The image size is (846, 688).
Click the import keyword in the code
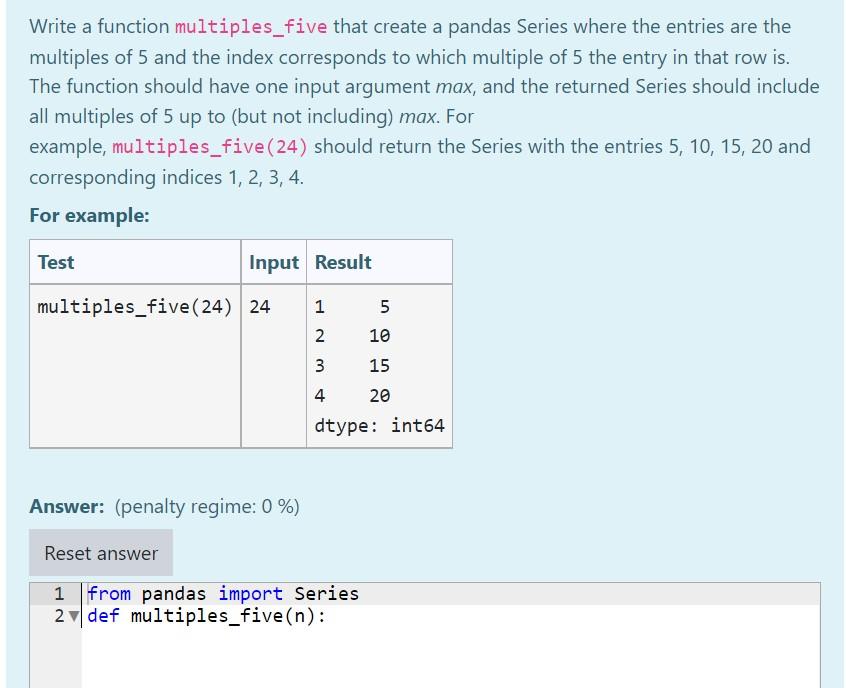(x=250, y=593)
